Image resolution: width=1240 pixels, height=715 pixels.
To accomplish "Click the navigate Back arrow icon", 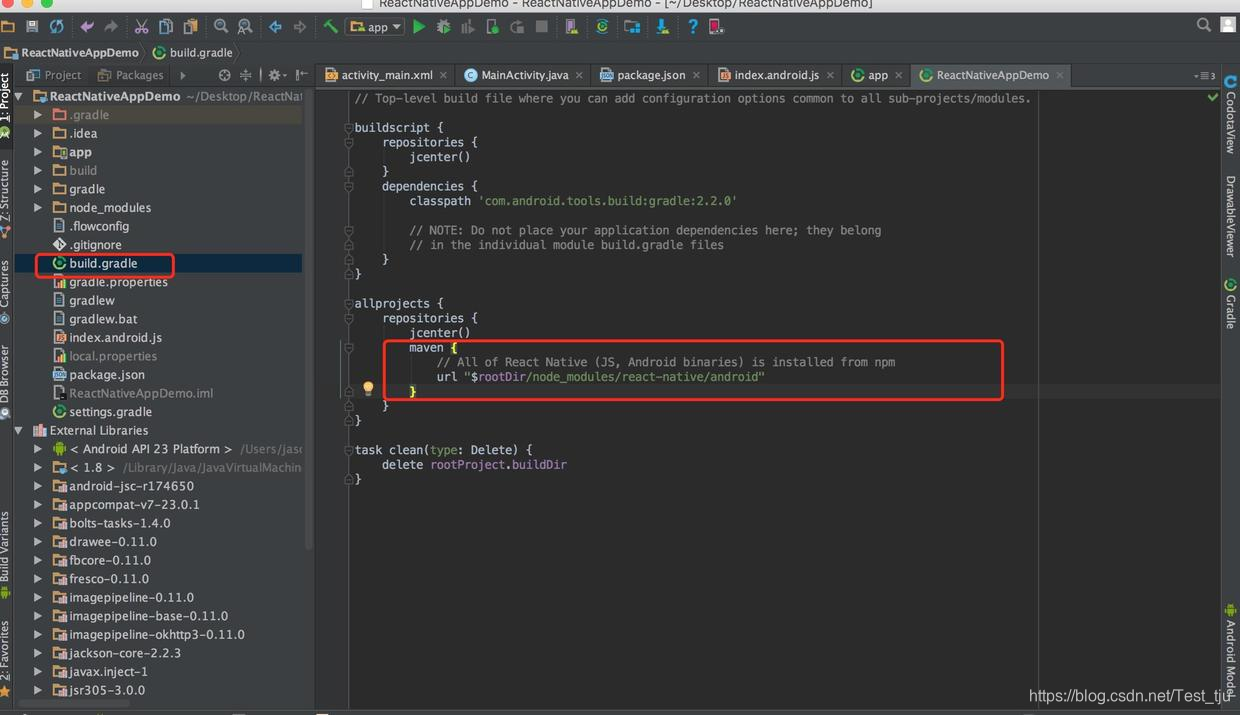I will [275, 26].
